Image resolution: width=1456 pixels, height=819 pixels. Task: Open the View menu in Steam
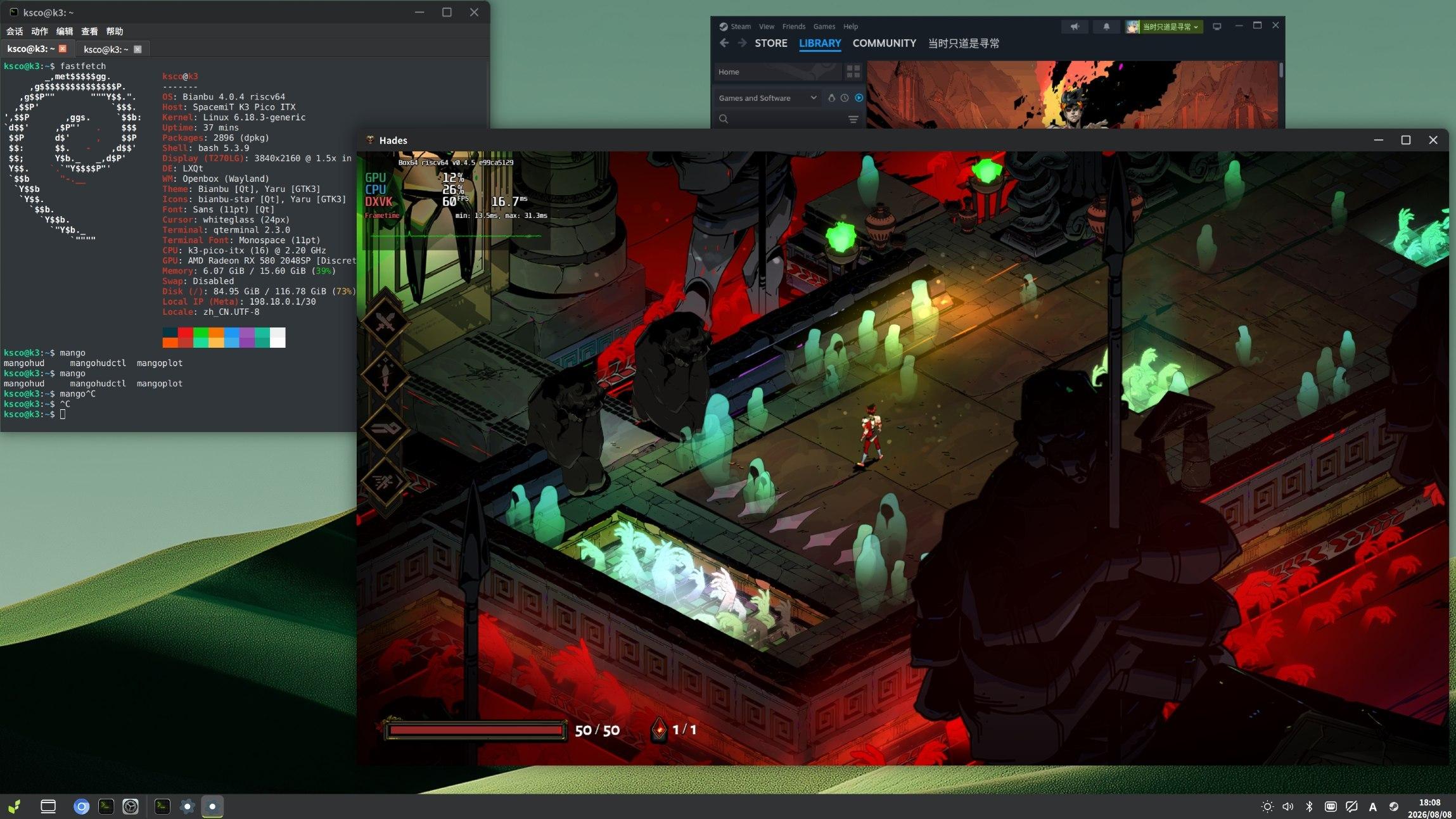point(767,27)
